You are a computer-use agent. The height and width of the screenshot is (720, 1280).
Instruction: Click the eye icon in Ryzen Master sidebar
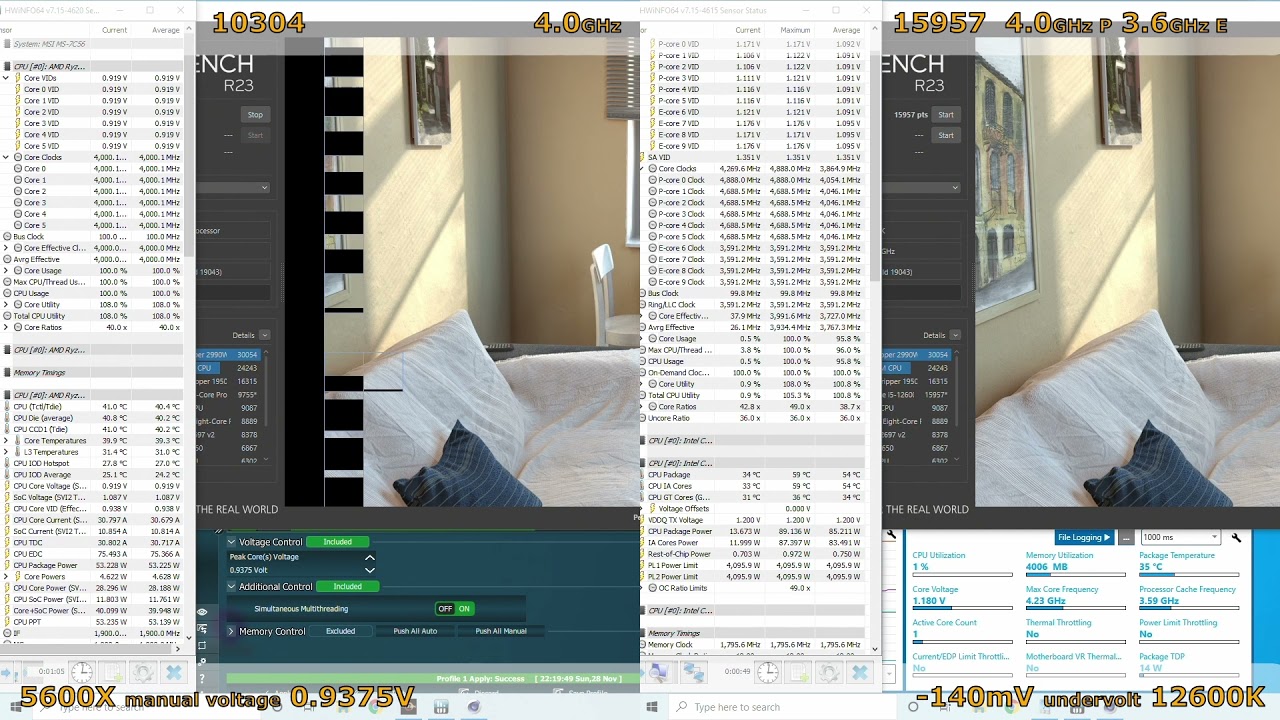[x=202, y=612]
